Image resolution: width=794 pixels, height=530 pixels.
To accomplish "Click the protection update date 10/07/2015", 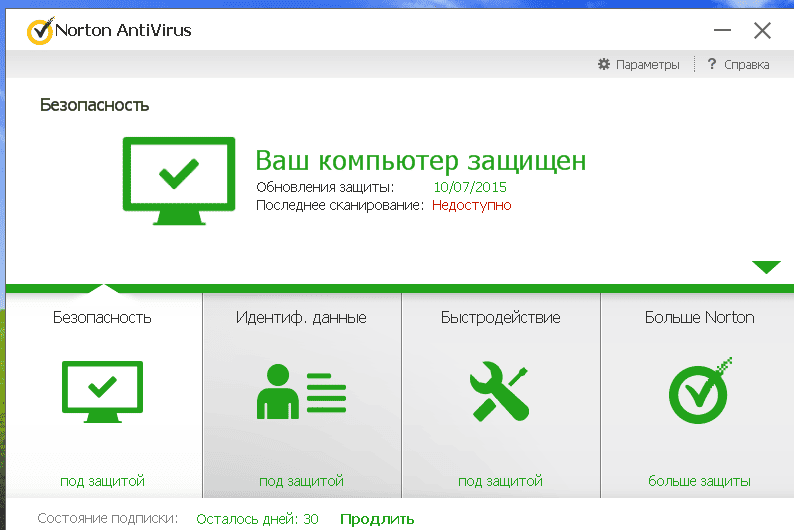I will [x=470, y=187].
